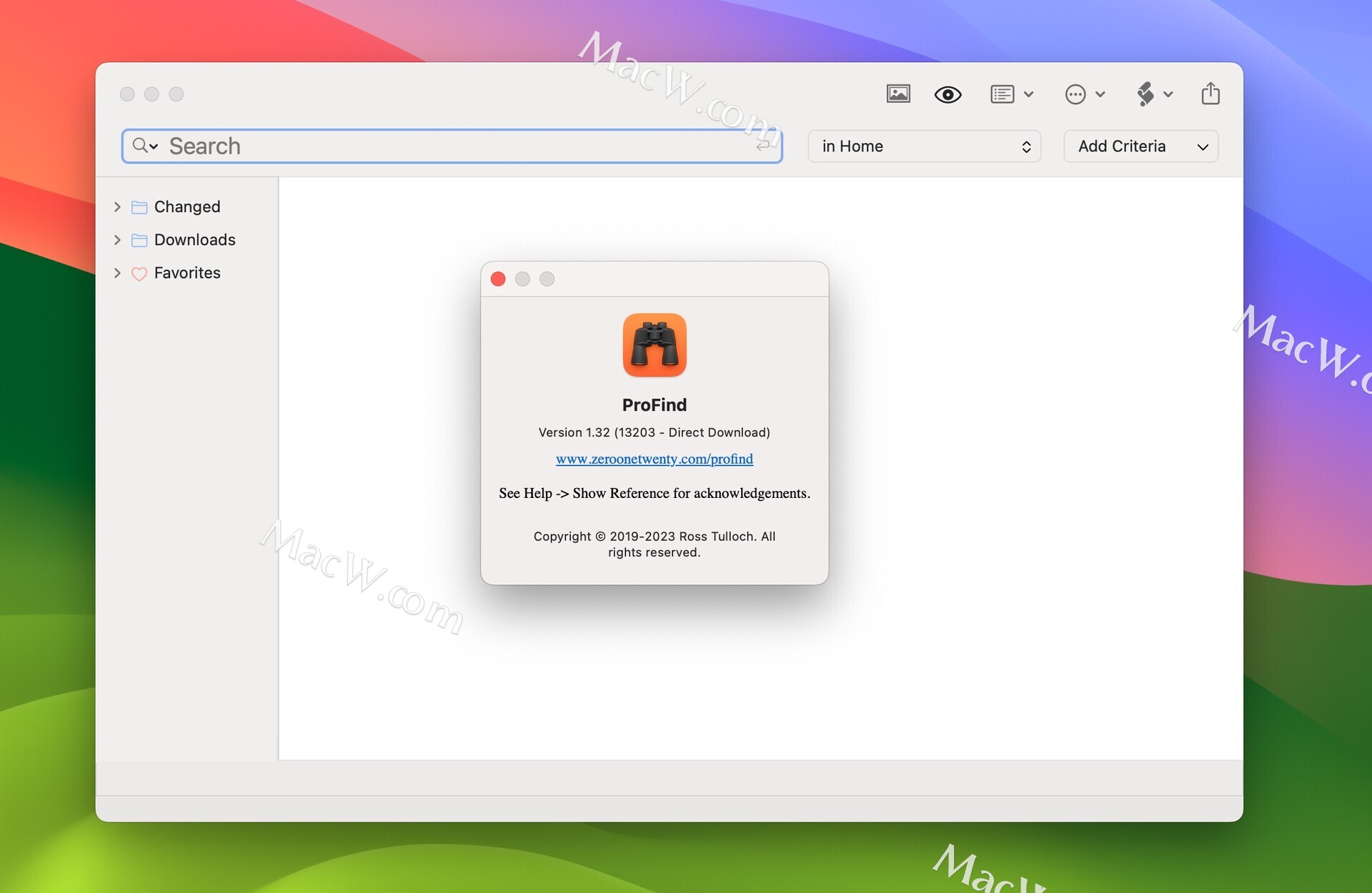Click the Share toolbar icon
Viewport: 1372px width, 893px height.
point(1211,93)
